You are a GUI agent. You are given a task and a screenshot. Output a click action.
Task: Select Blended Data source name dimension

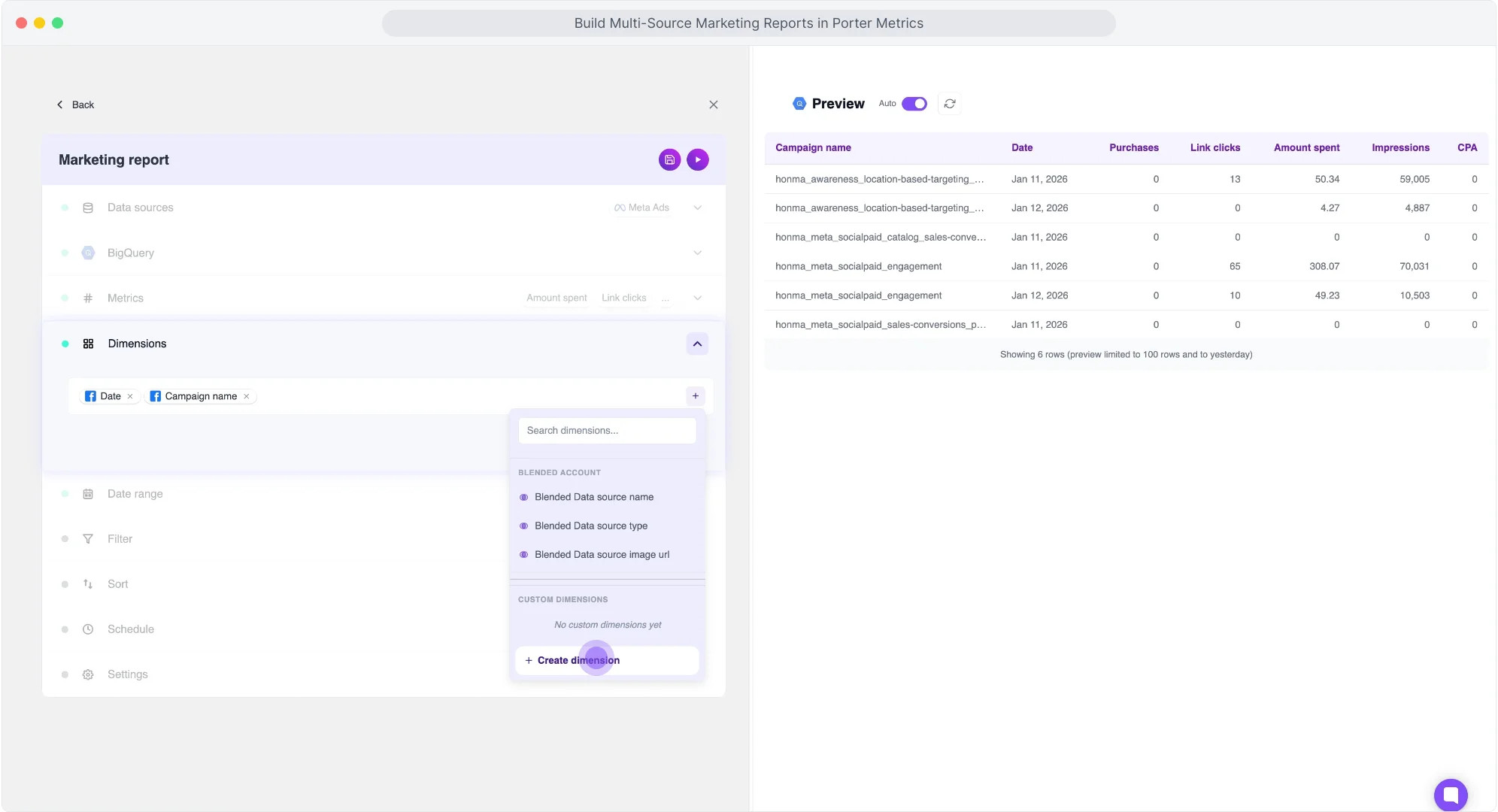(593, 497)
